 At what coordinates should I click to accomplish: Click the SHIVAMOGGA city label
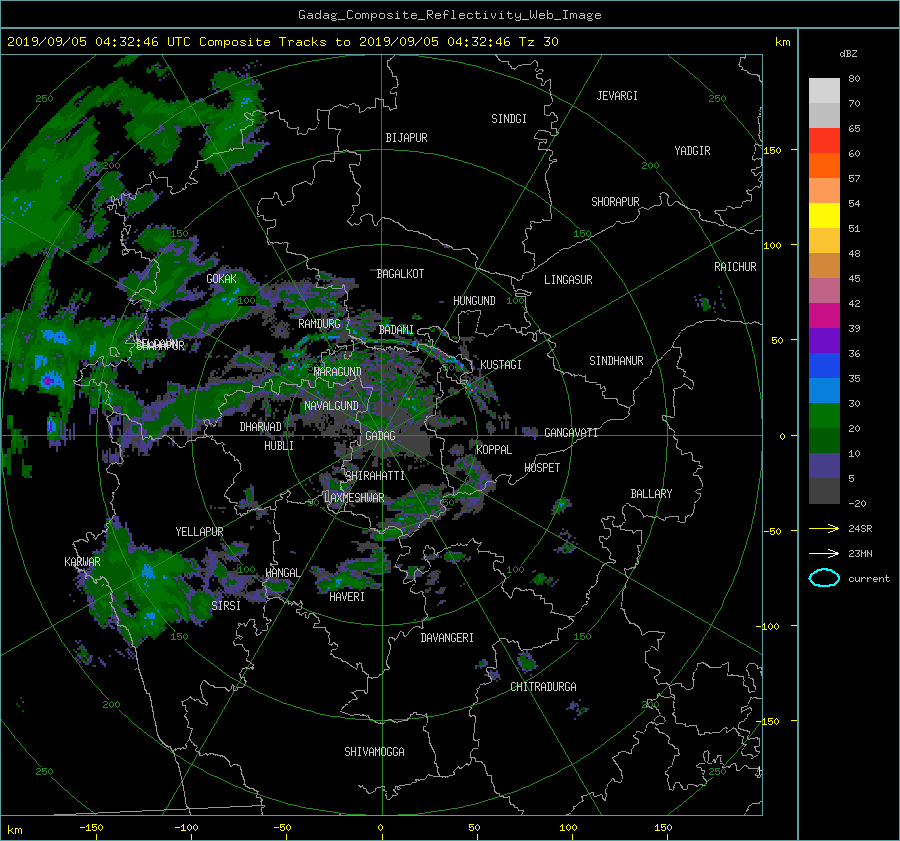click(x=374, y=752)
